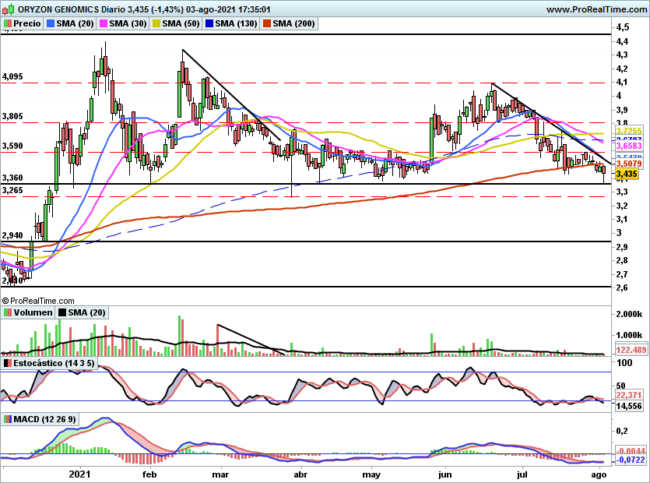The height and width of the screenshot is (483, 650).
Task: Click the -0,0644 MACD value tag
Action: coord(631,451)
